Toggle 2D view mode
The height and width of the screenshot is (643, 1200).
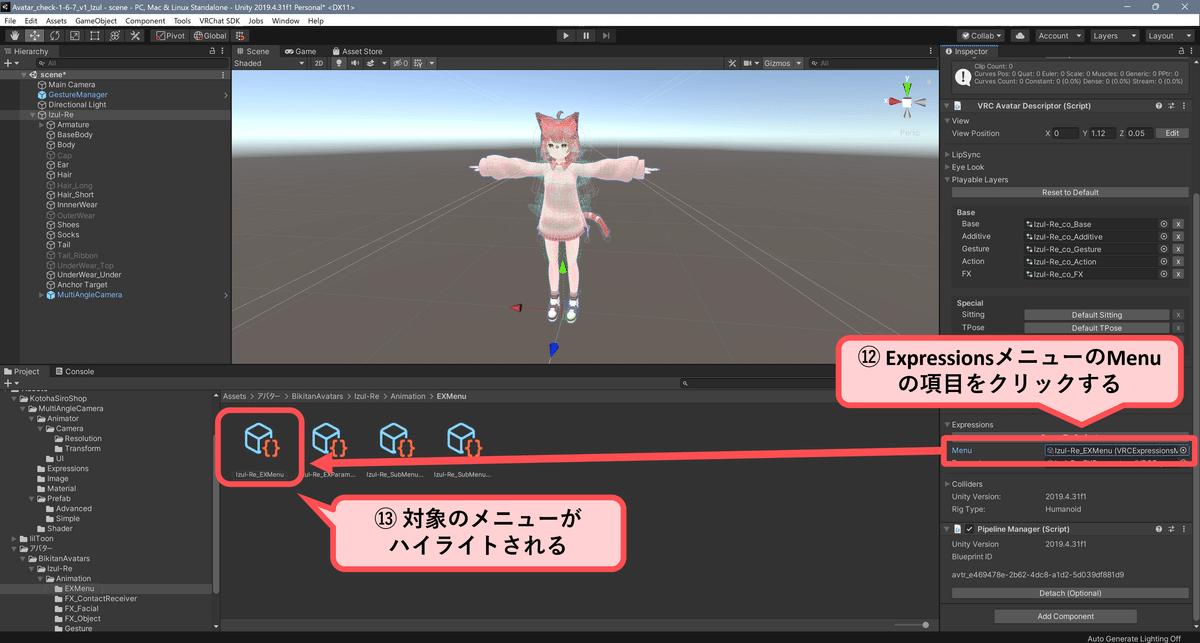[319, 63]
